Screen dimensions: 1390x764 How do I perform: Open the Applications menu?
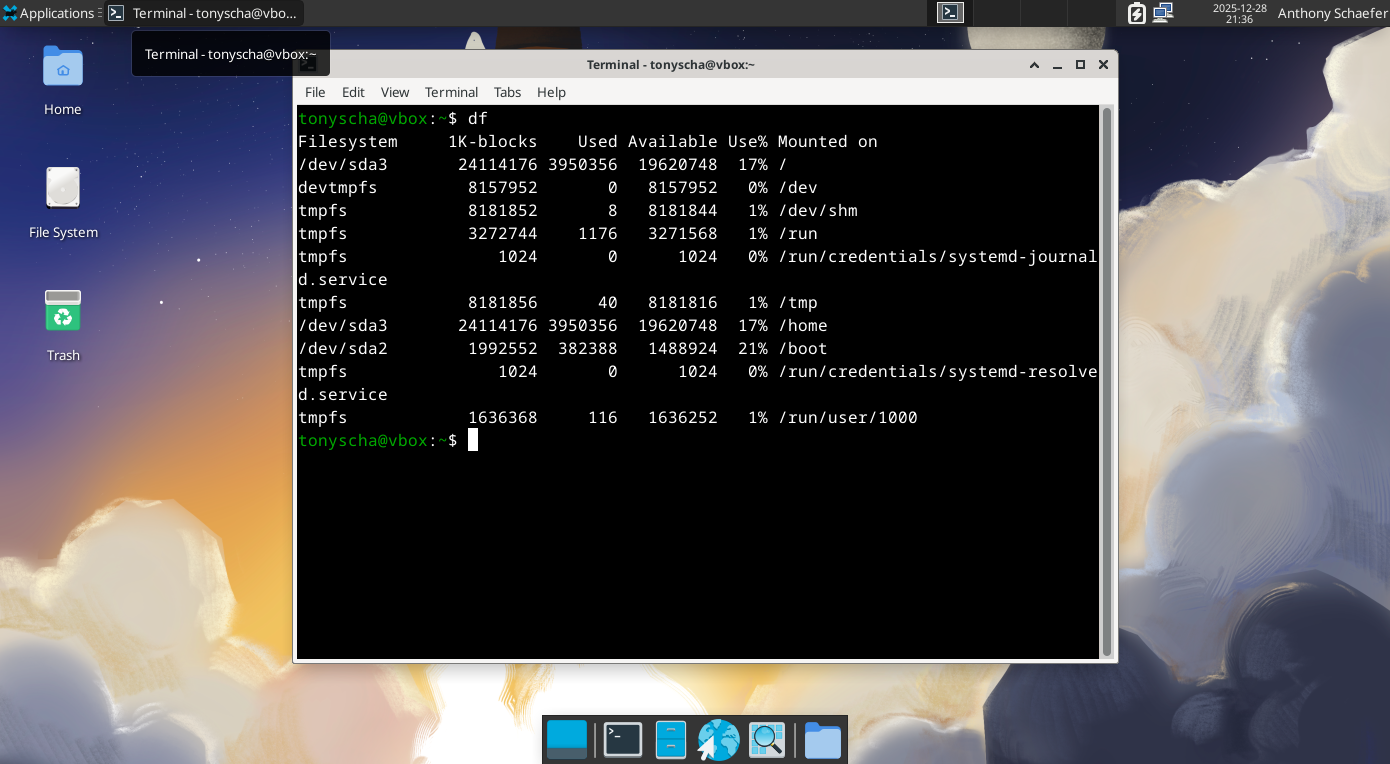[x=50, y=13]
